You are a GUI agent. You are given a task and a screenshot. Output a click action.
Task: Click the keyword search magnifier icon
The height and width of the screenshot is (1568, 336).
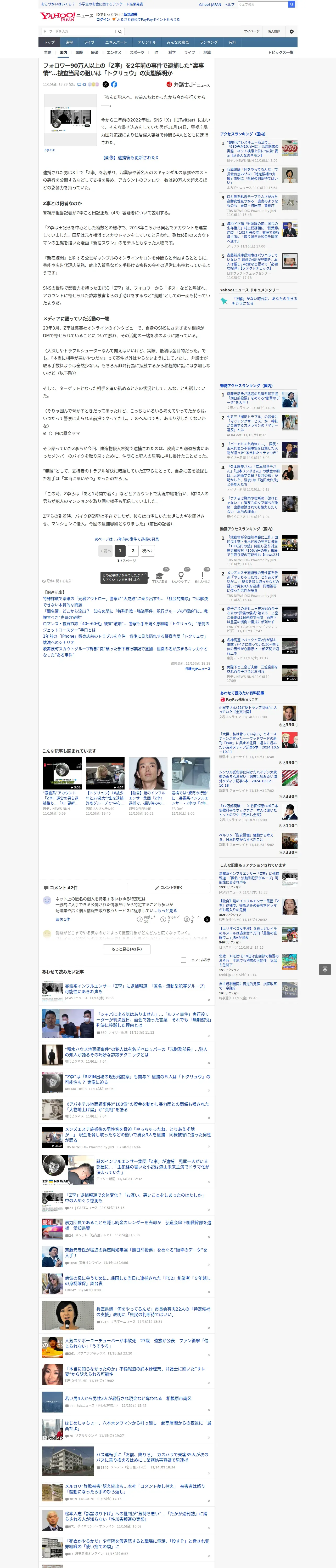(120, 32)
